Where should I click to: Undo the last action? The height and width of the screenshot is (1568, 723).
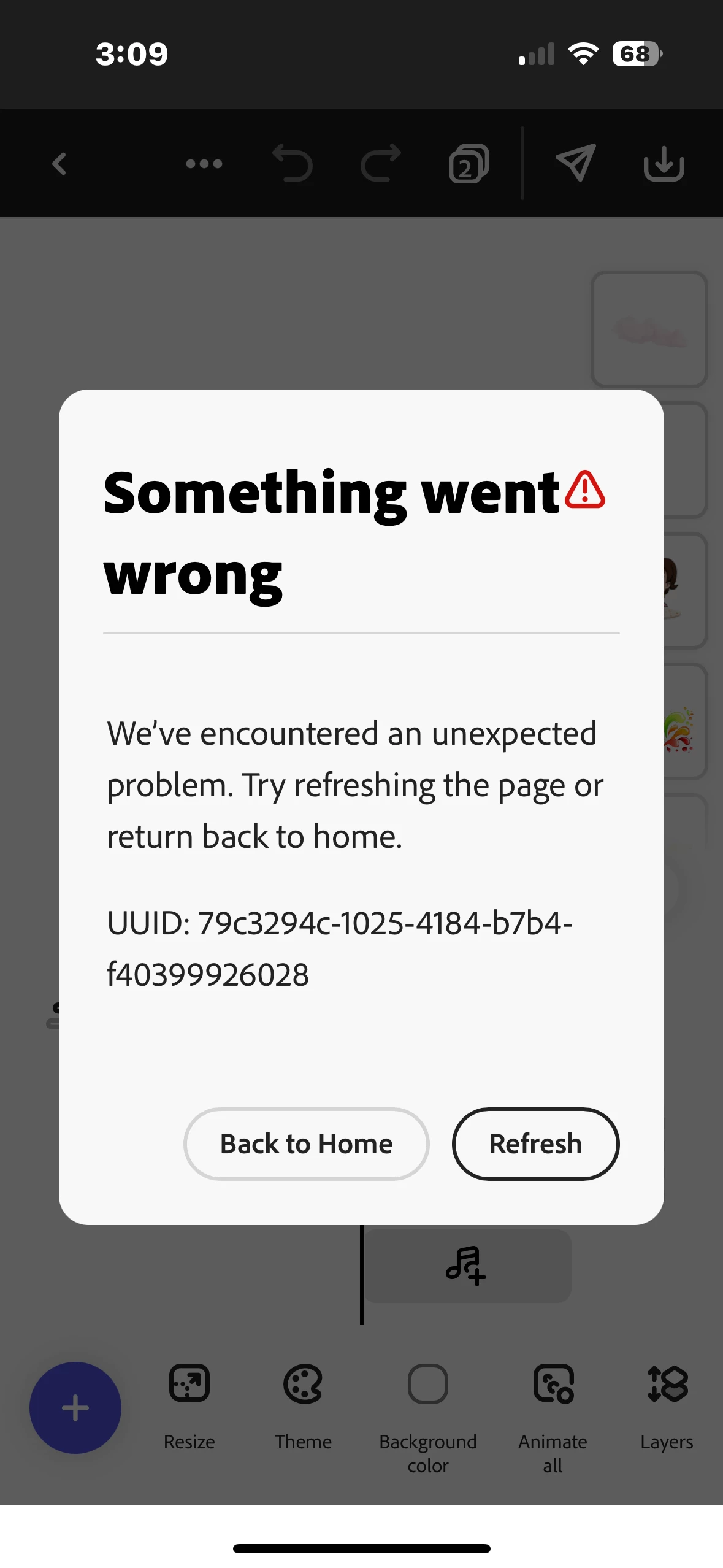point(293,163)
